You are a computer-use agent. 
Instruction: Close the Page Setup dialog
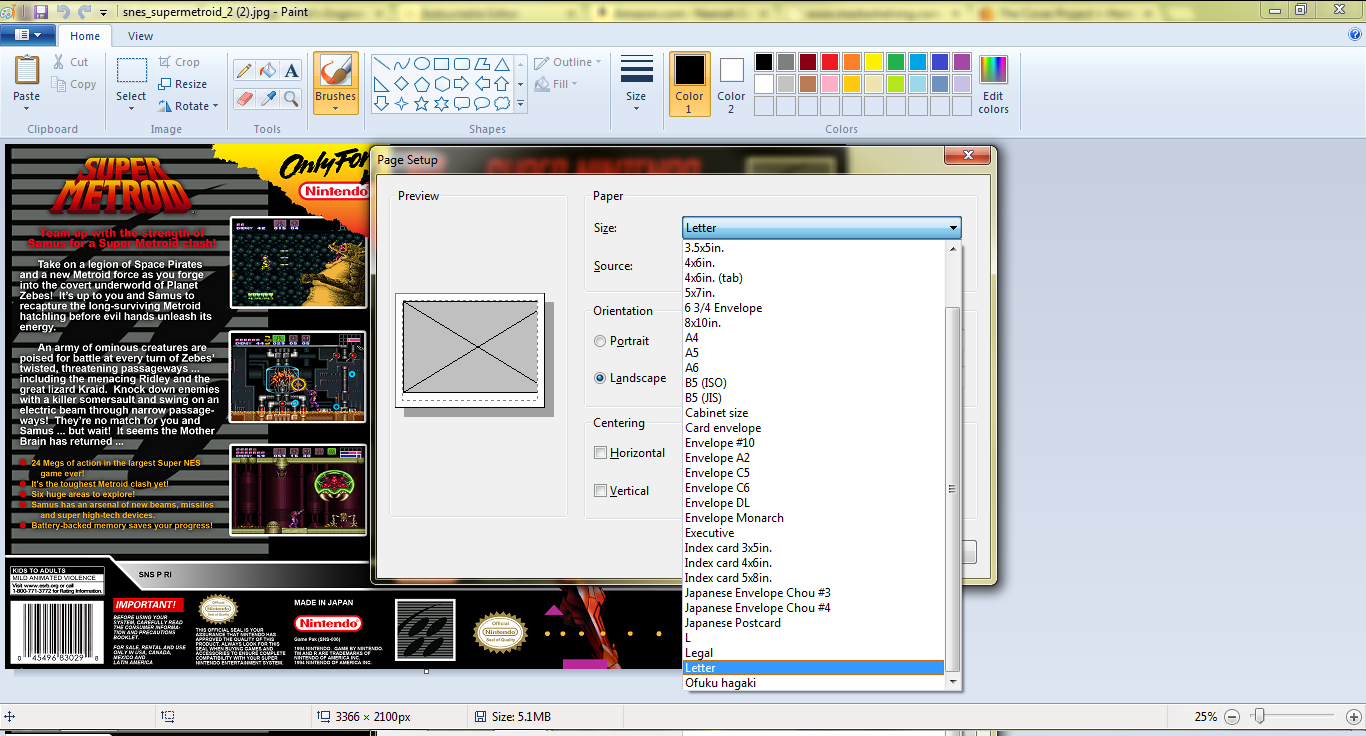[969, 155]
